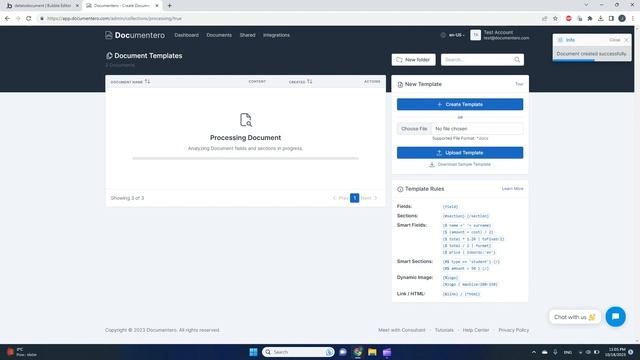Open File Explorer from the taskbar
Viewport: 640px width, 360px height.
[372, 352]
